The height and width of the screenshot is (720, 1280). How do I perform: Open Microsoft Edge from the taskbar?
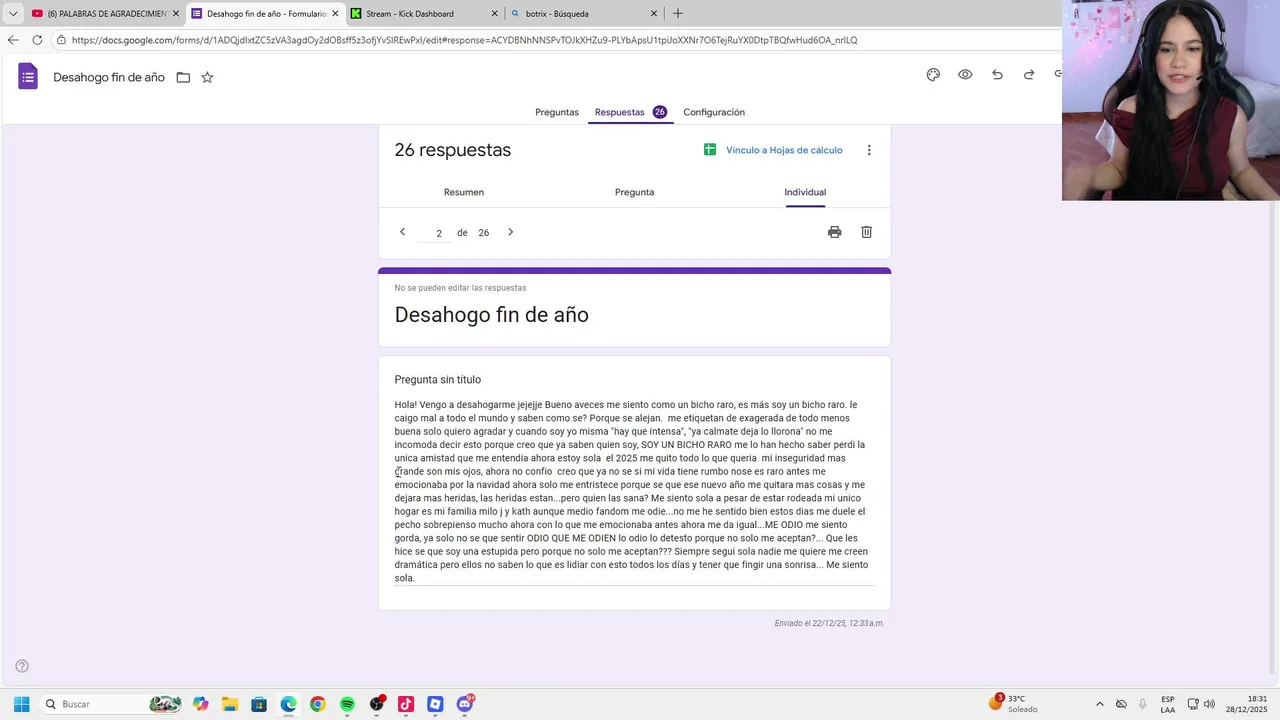(288, 704)
